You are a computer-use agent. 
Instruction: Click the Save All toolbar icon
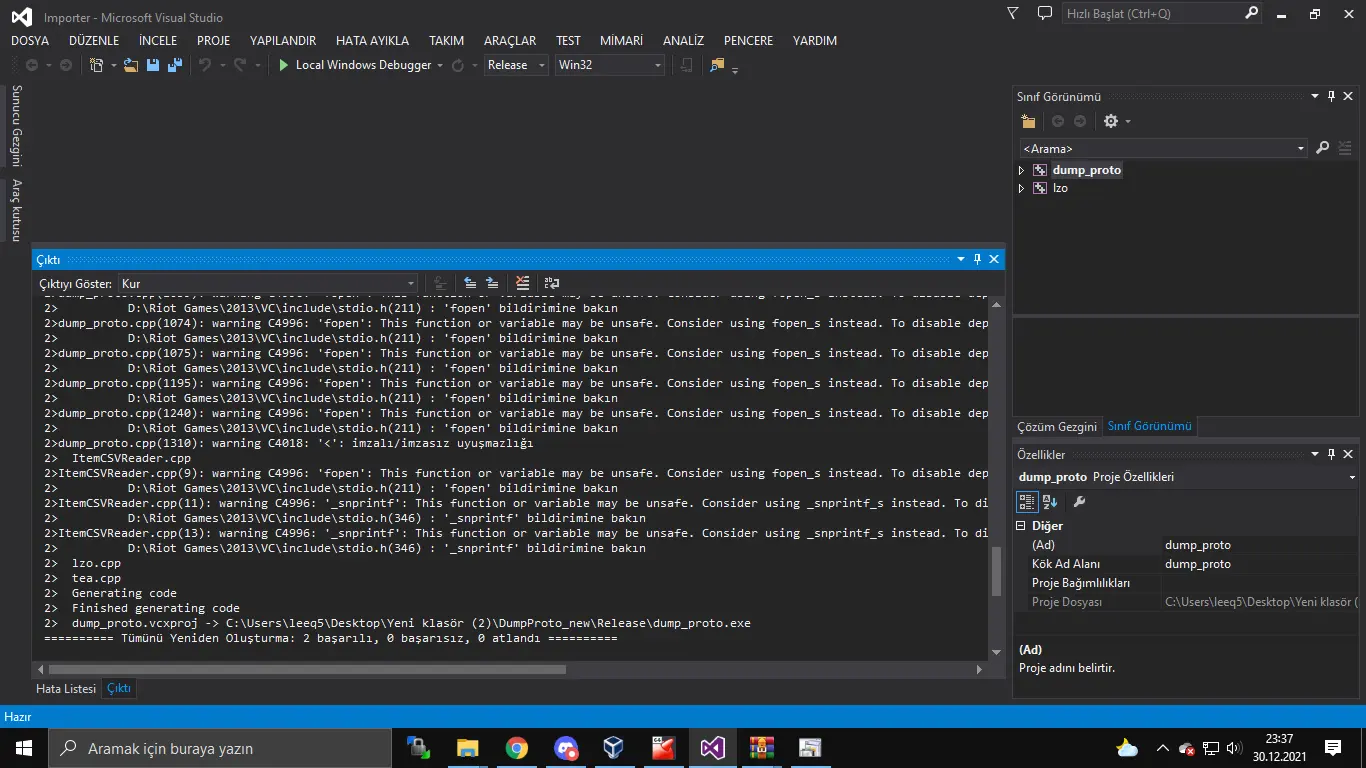175,65
